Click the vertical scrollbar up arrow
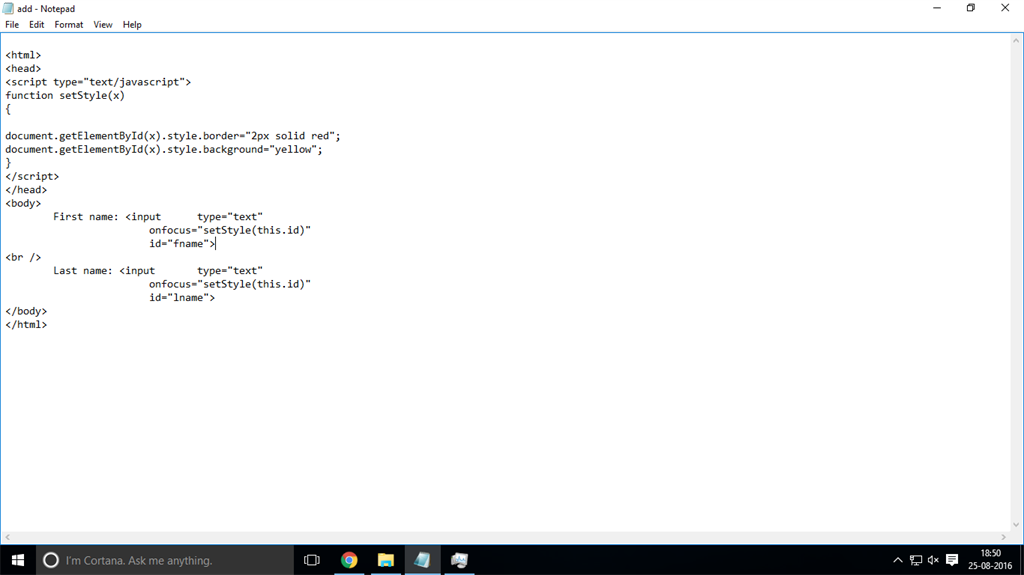 tap(1016, 41)
